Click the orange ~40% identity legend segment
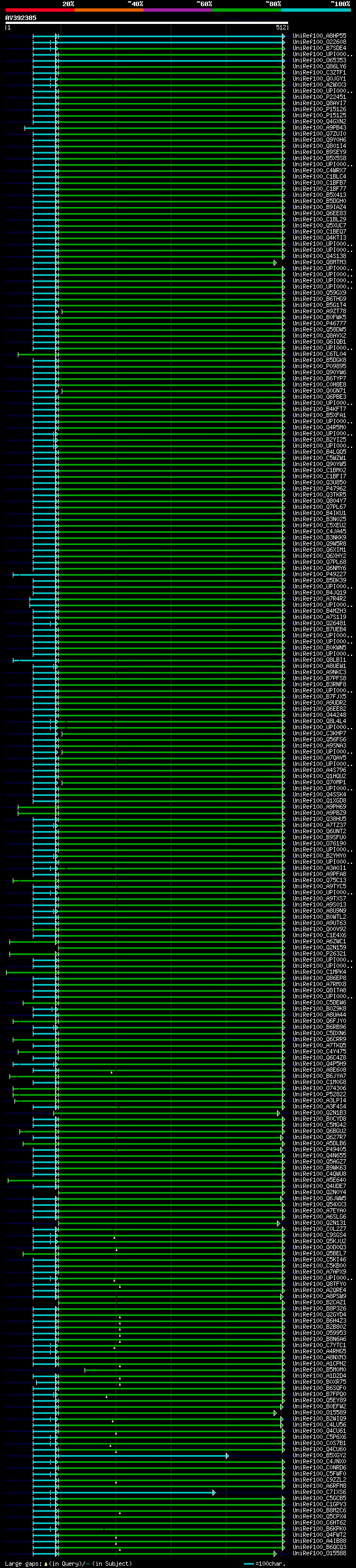This screenshot has height=1568, width=356. click(109, 10)
